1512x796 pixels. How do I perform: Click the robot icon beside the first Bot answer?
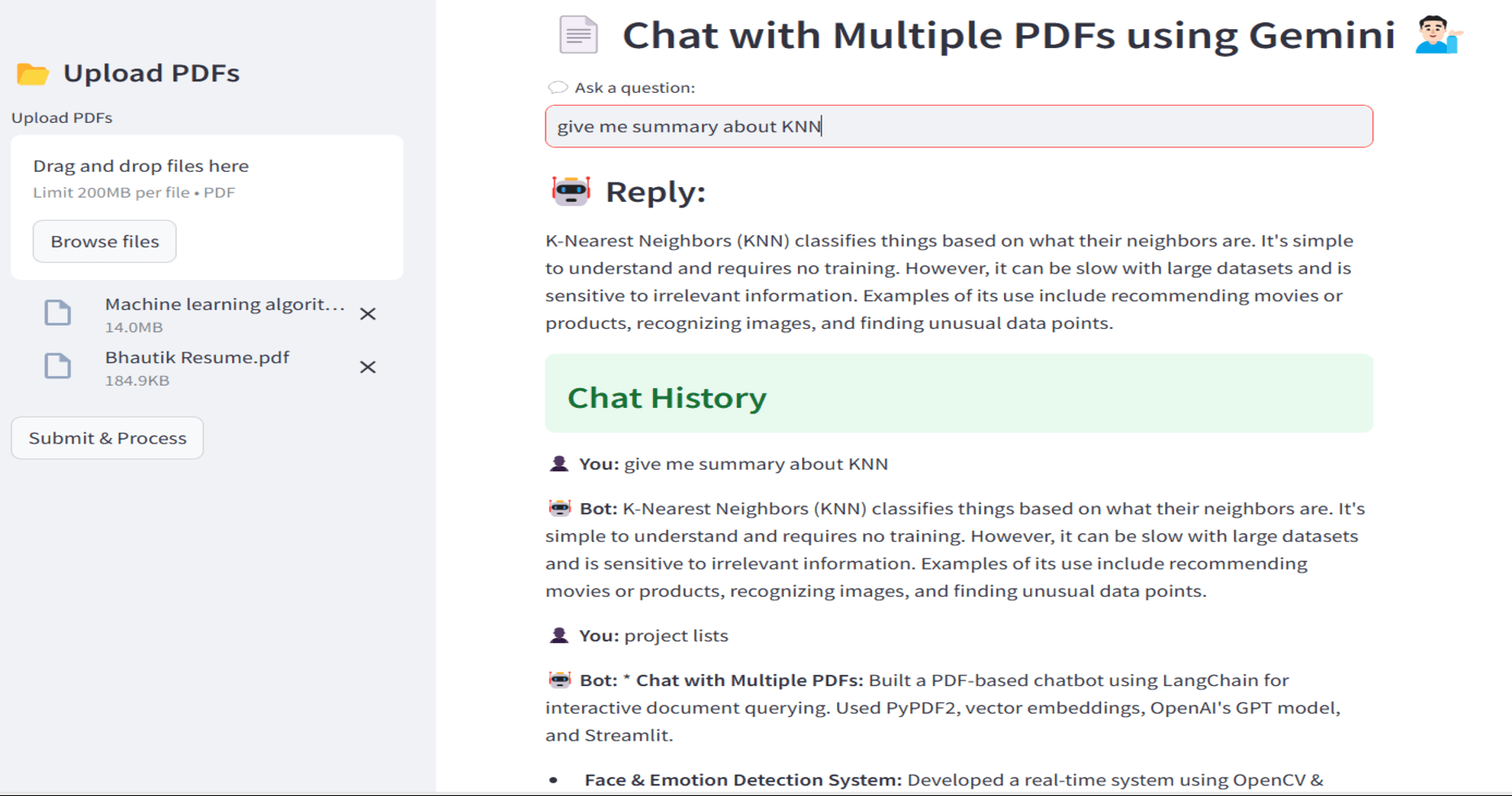560,506
